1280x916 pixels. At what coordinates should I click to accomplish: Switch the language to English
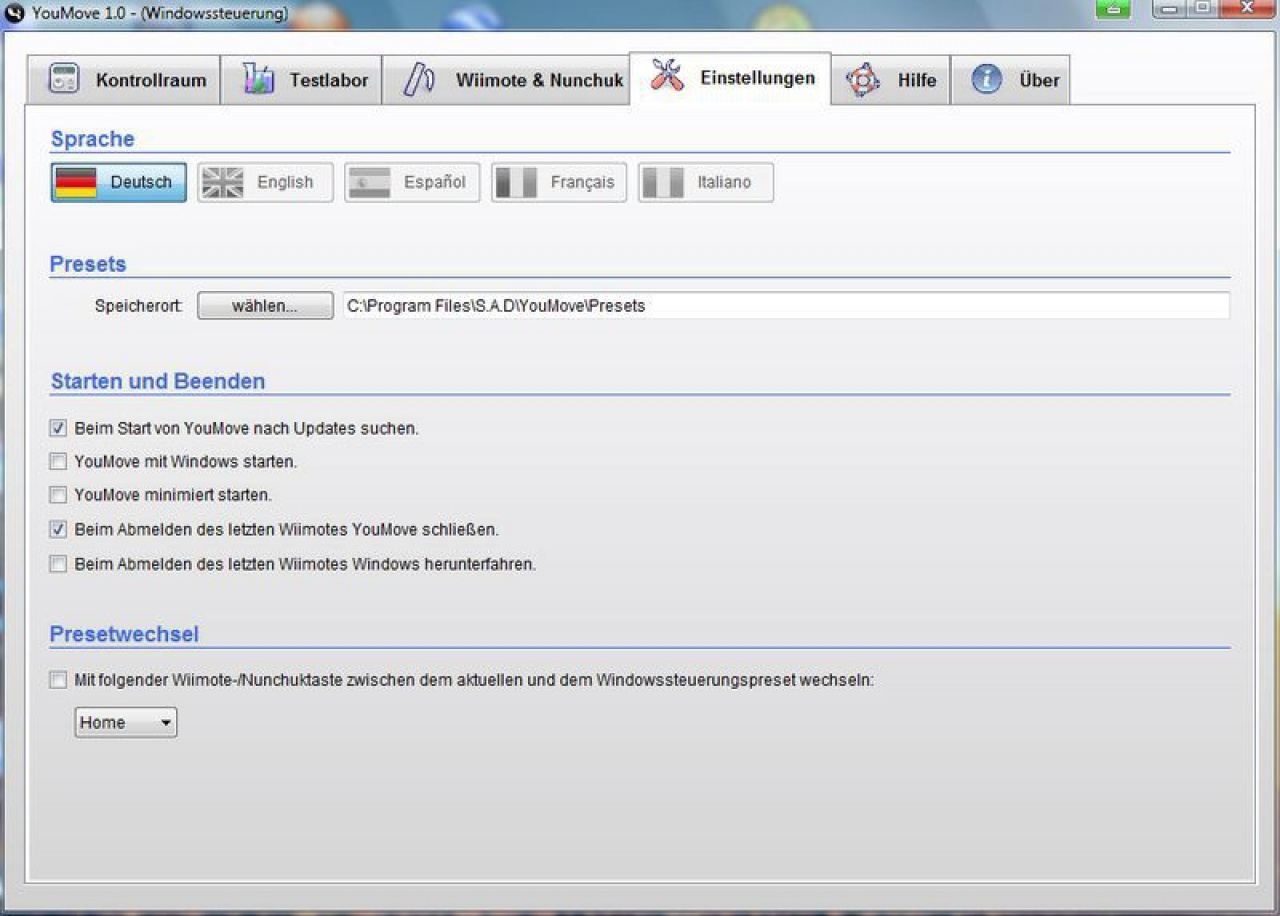(265, 183)
